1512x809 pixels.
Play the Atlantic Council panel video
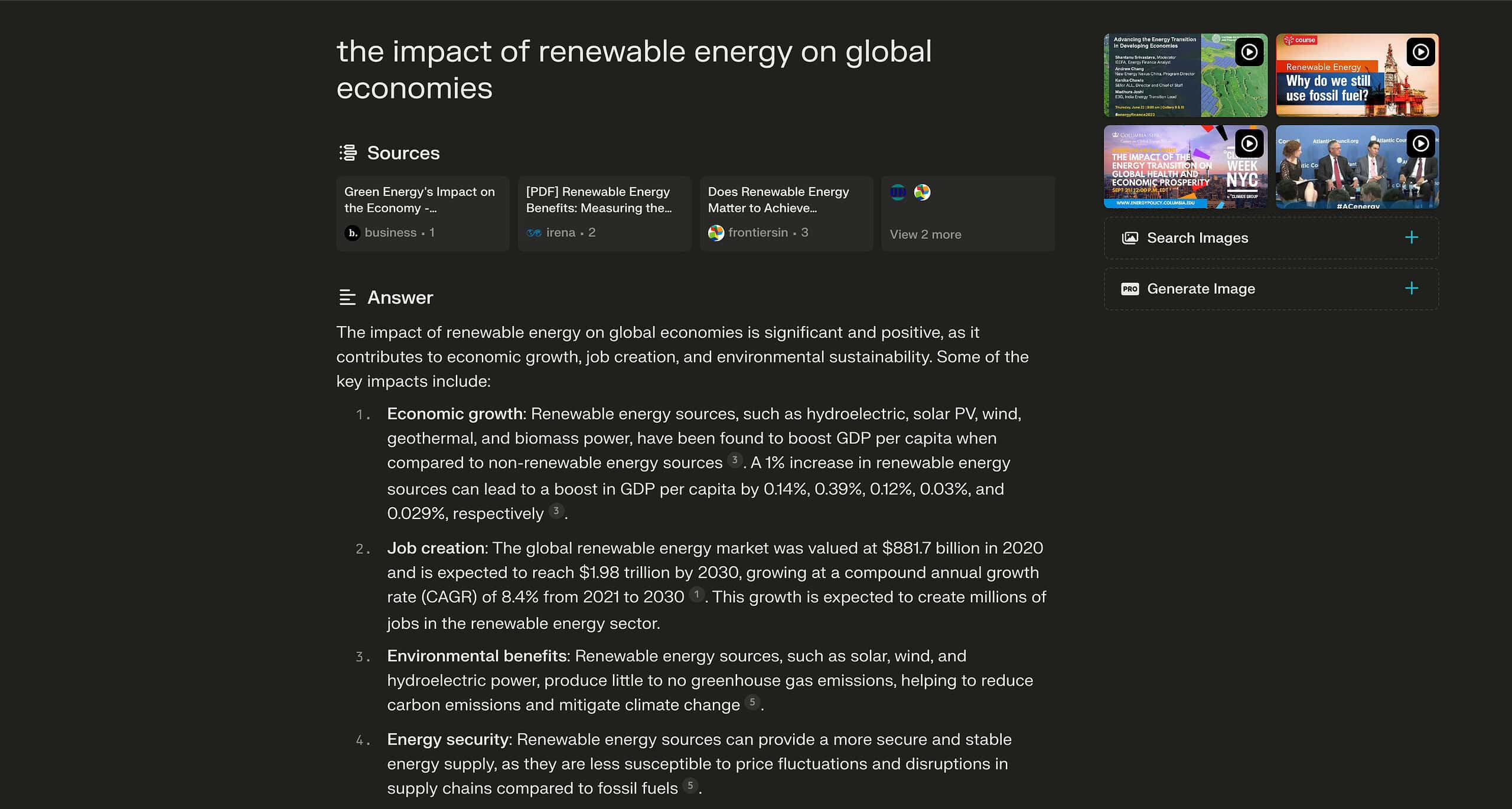pyautogui.click(x=1420, y=143)
